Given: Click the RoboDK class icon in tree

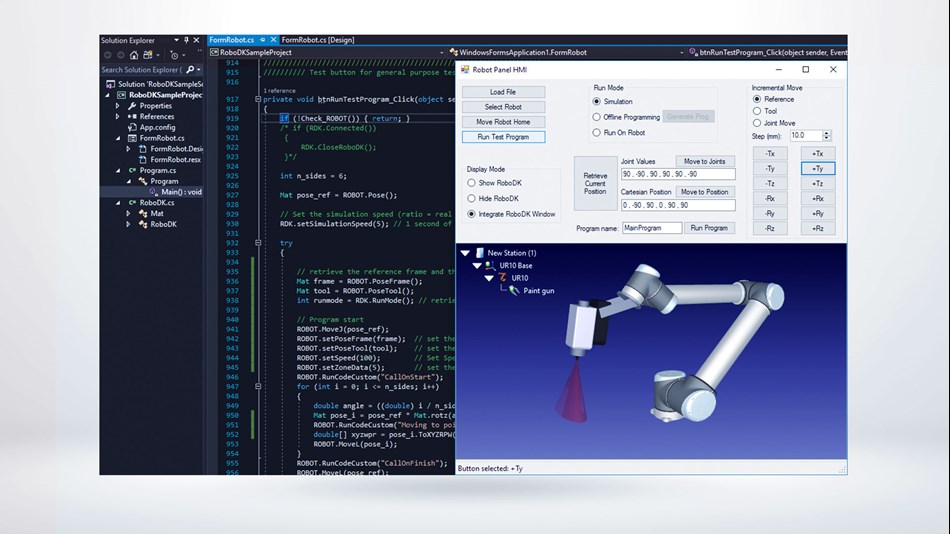Looking at the screenshot, I should point(144,224).
